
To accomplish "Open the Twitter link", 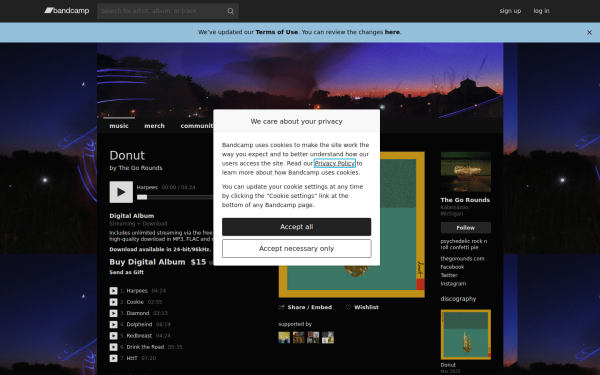I will pos(449,275).
